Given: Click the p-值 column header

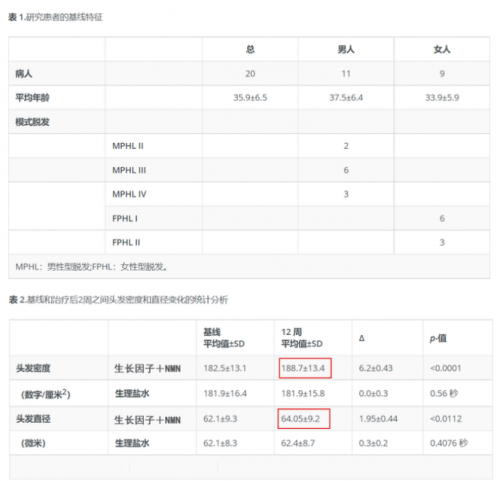Looking at the screenshot, I should [438, 339].
